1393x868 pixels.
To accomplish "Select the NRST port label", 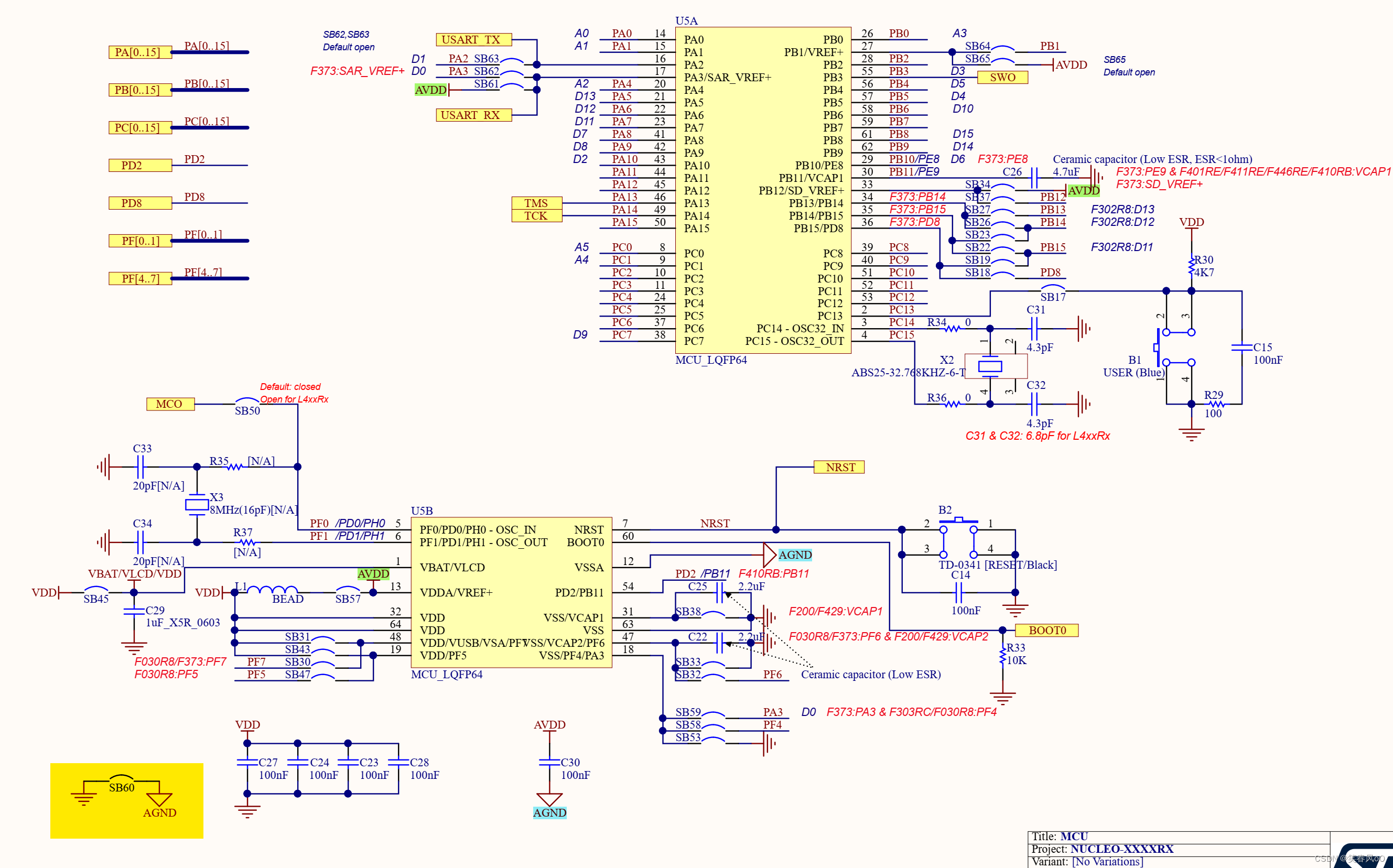I will point(839,468).
